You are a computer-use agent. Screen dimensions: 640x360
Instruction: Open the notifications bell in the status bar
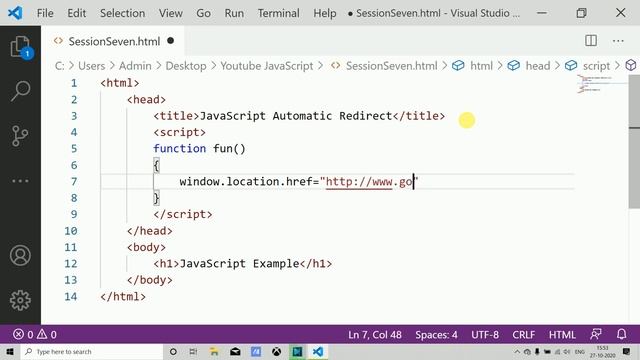pyautogui.click(x=621, y=335)
